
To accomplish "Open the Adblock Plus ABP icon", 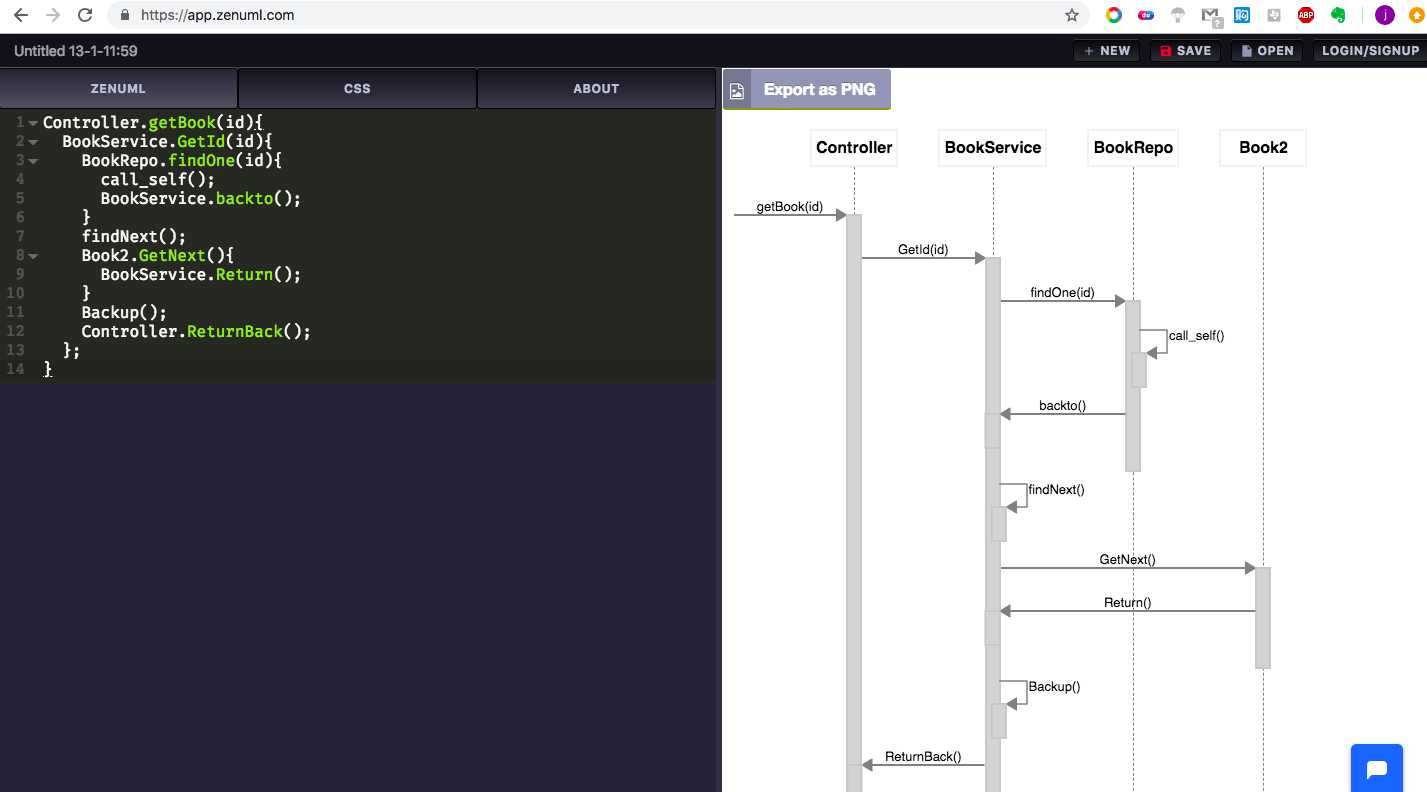I will pos(1306,15).
